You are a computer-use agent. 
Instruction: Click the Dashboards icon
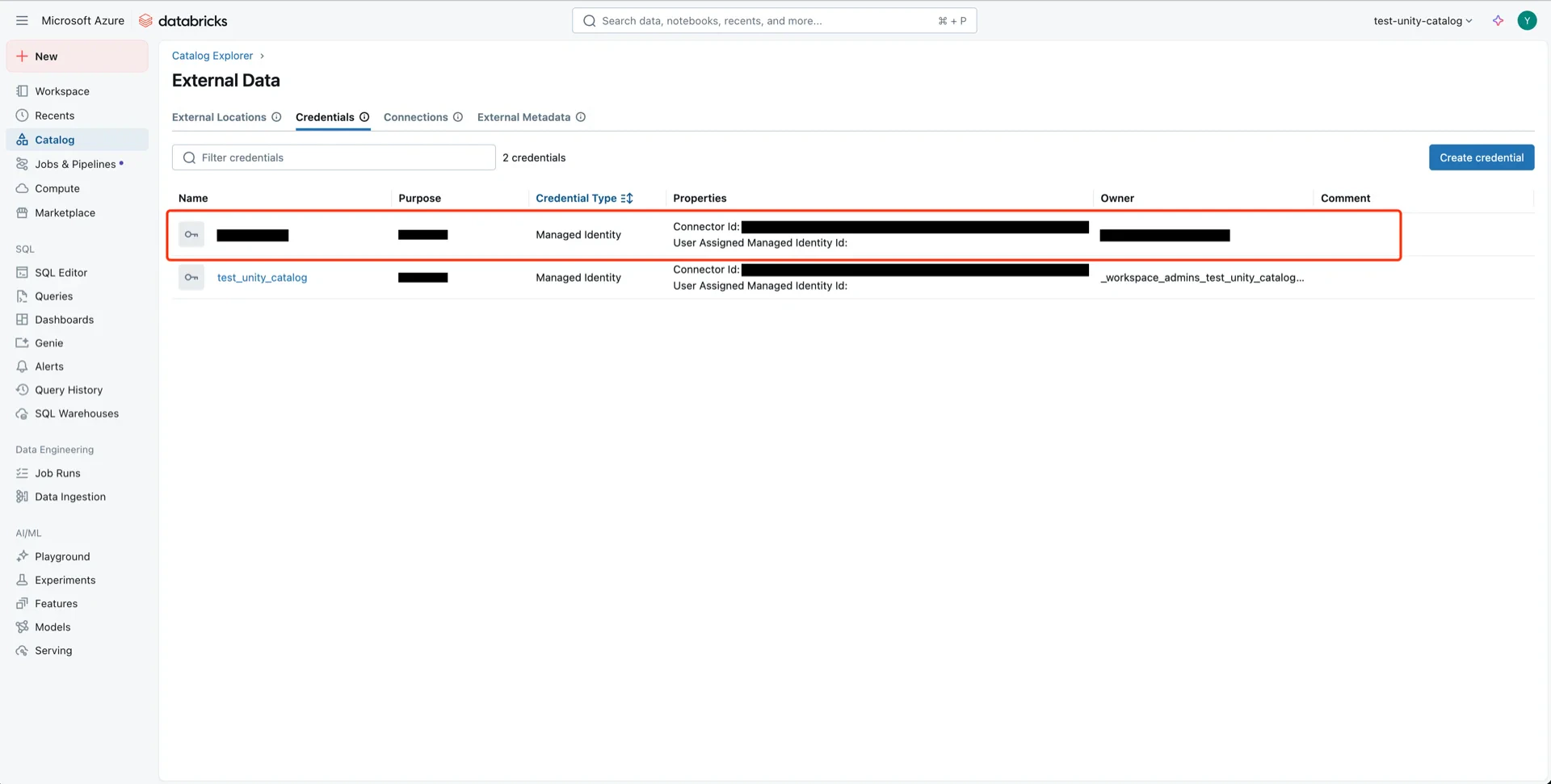tap(22, 320)
